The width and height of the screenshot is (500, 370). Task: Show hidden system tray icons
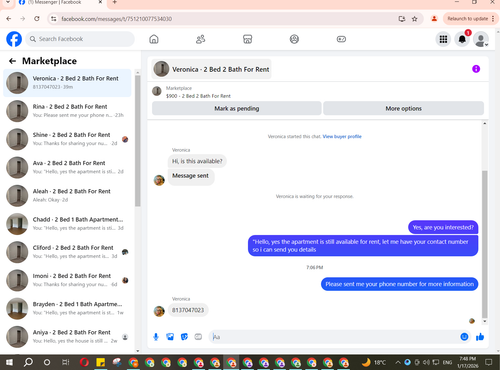tap(398, 362)
